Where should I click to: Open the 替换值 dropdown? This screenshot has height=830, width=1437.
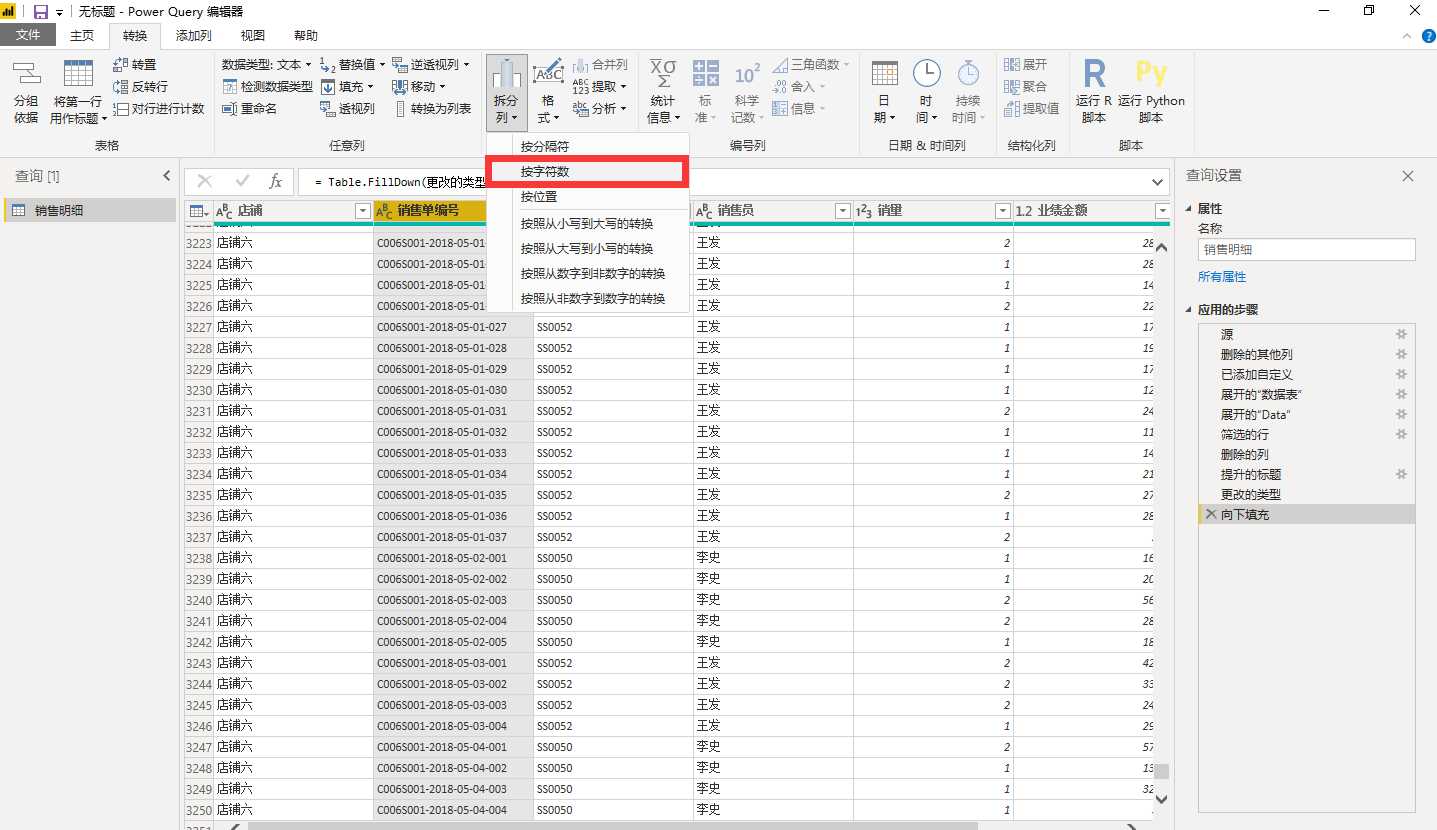coord(352,64)
